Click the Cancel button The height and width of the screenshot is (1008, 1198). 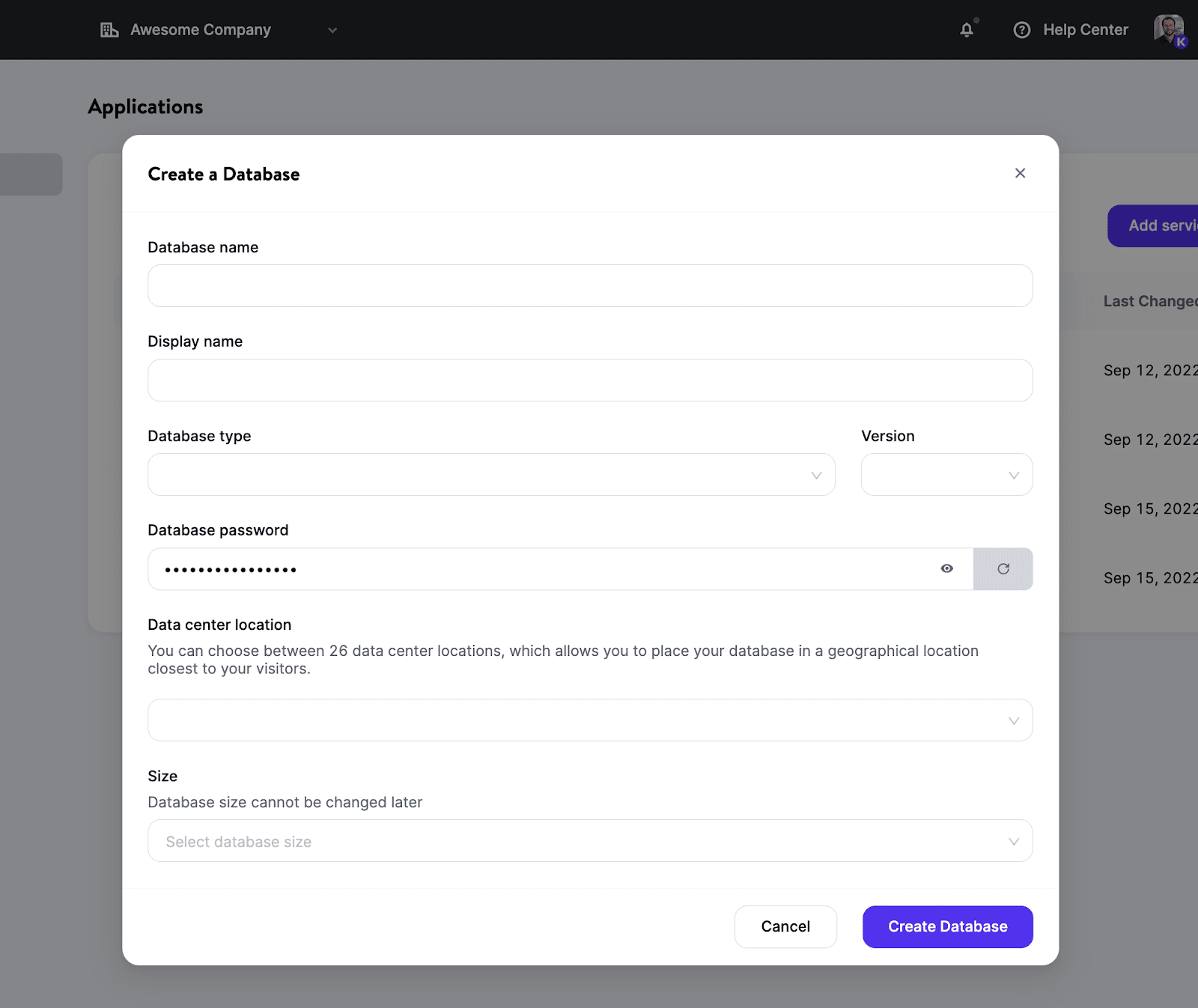tap(785, 926)
